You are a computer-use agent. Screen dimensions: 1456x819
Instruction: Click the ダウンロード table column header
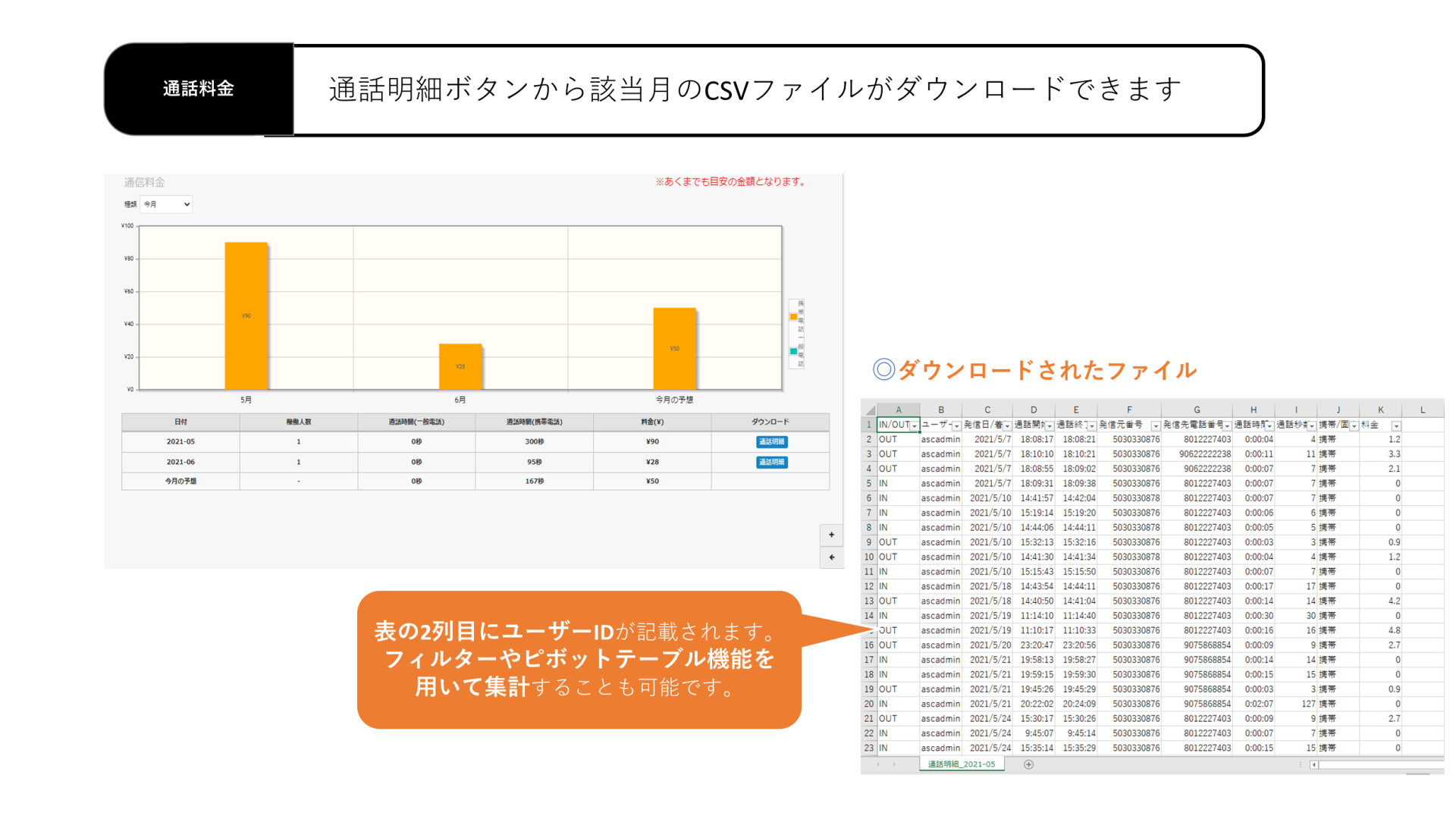click(770, 422)
